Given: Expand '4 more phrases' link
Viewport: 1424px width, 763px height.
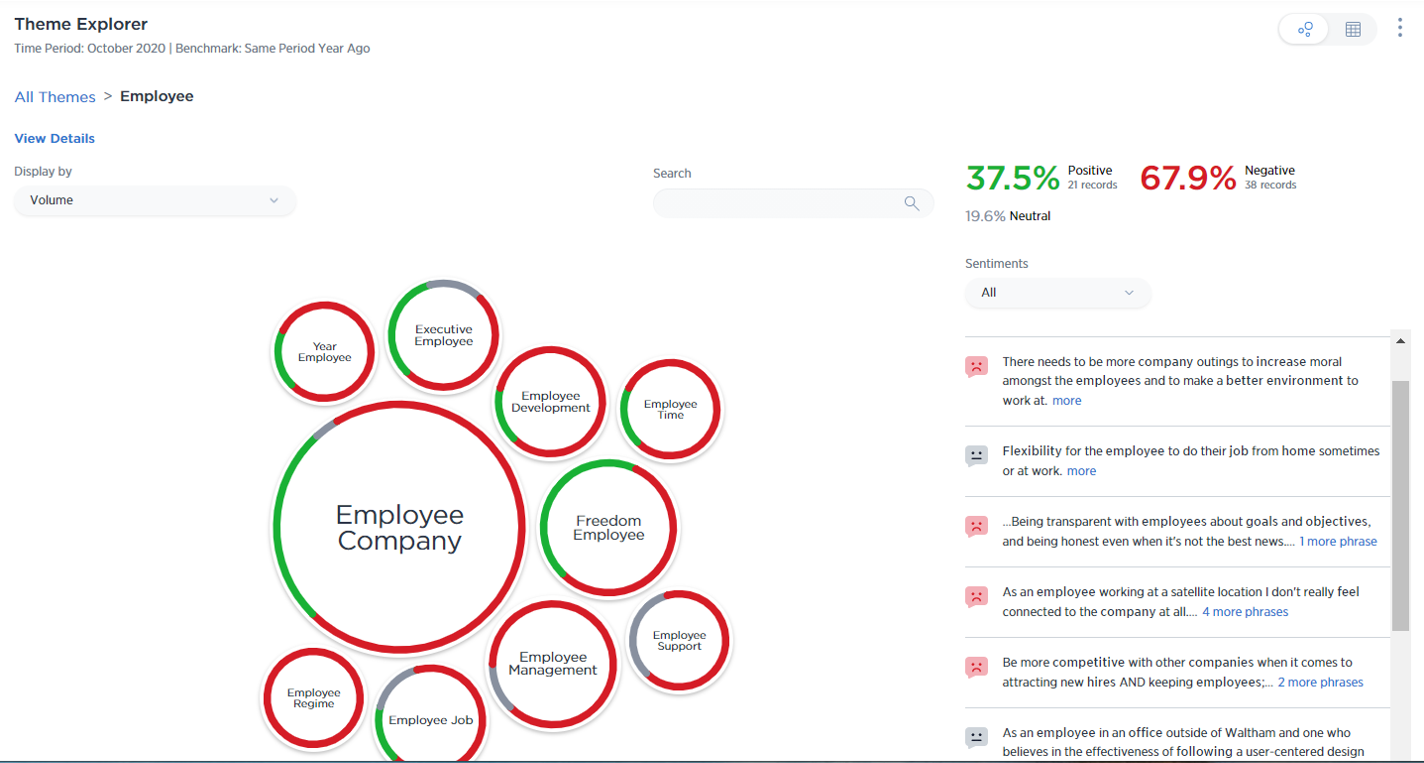Looking at the screenshot, I should pos(1244,612).
